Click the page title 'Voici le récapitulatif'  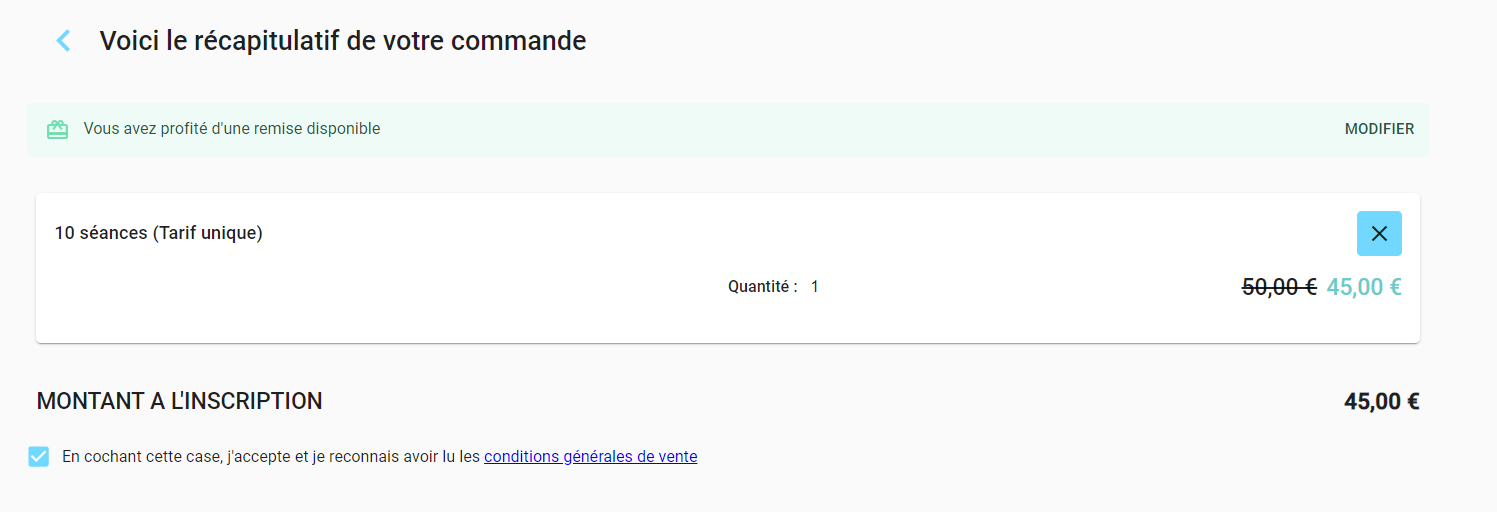click(343, 41)
